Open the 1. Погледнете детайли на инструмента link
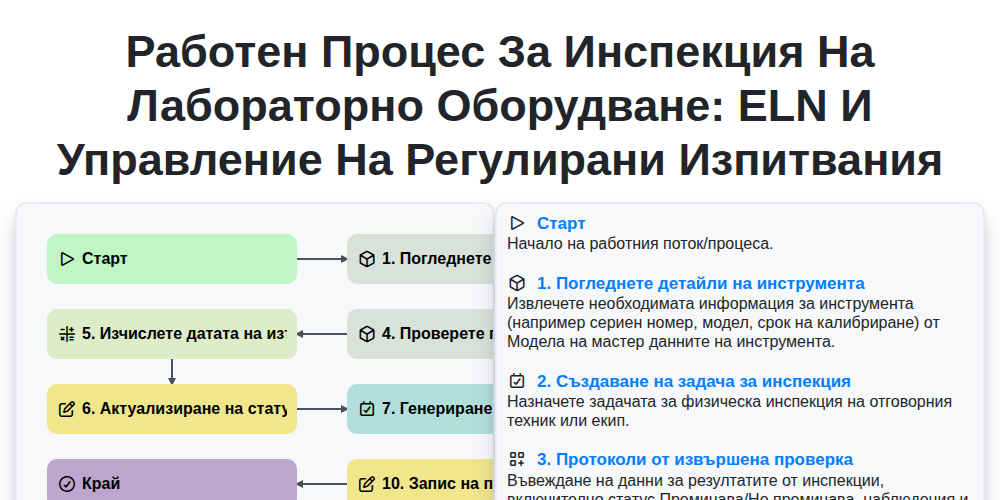Image resolution: width=1000 pixels, height=500 pixels. [701, 283]
